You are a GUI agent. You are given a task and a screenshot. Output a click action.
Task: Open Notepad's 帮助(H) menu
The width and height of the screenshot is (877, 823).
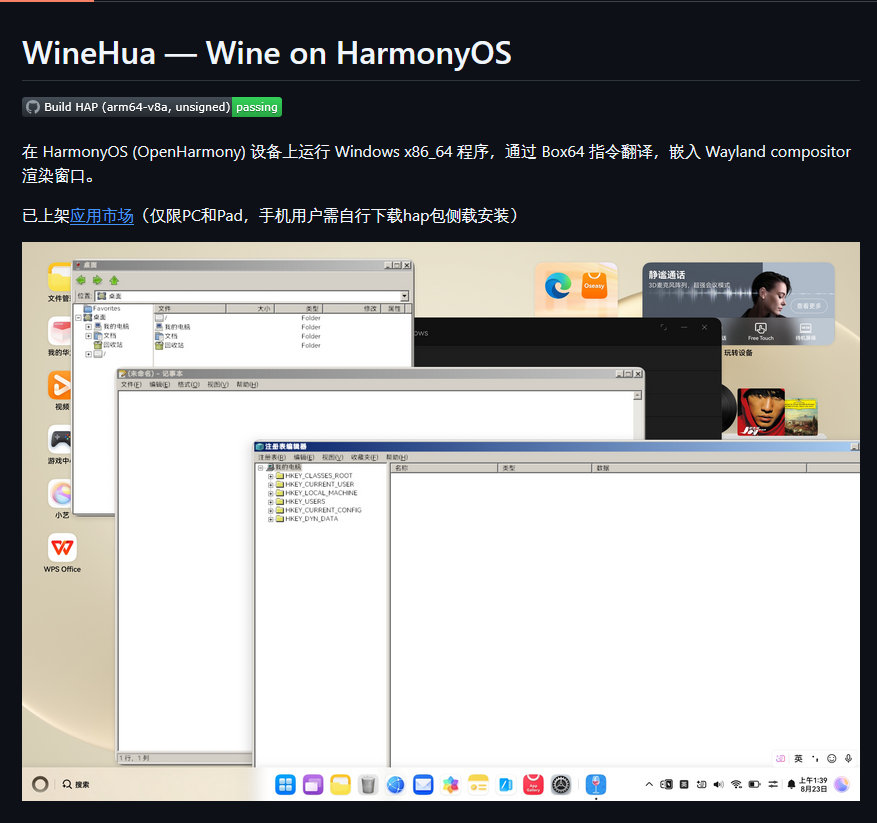[x=247, y=384]
